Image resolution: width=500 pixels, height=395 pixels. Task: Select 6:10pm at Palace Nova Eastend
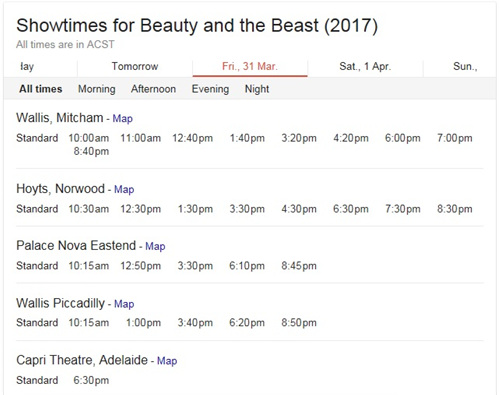247,266
